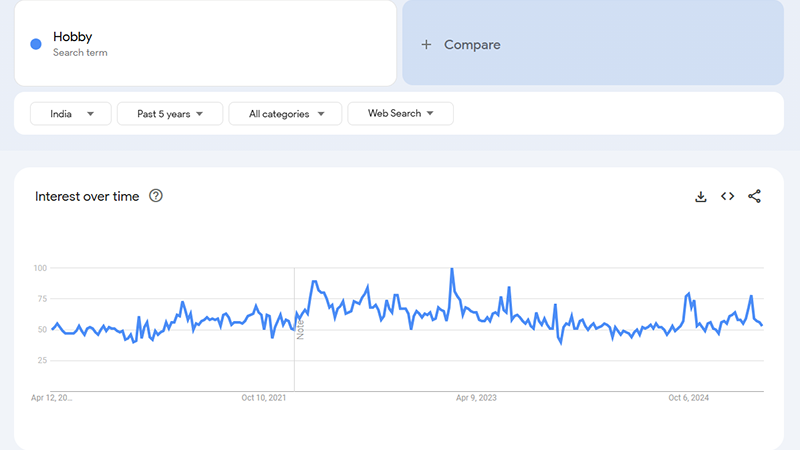Image resolution: width=800 pixels, height=450 pixels.
Task: Click the 25 y-axis label
Action: pos(42,361)
